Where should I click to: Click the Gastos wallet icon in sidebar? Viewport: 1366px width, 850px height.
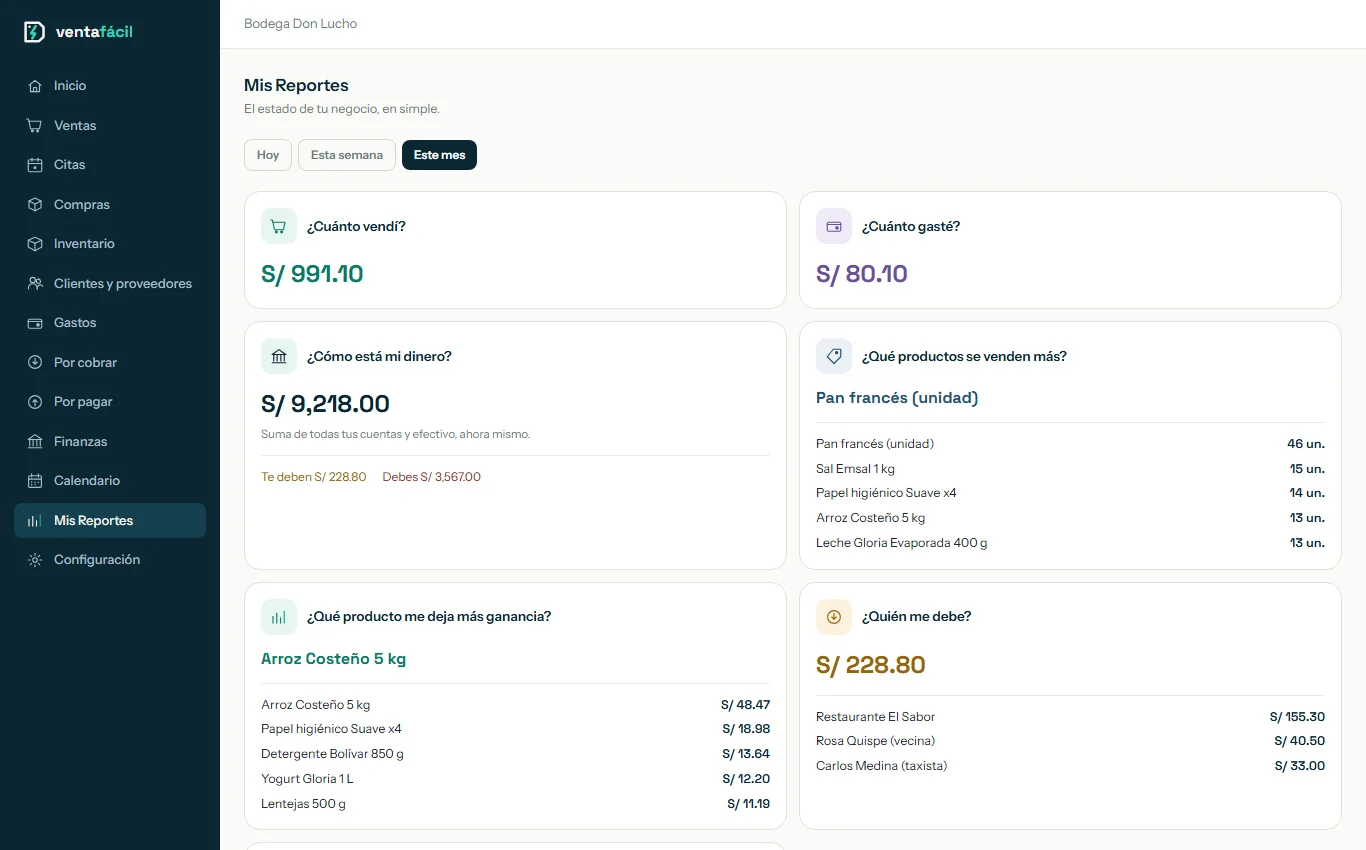[35, 323]
